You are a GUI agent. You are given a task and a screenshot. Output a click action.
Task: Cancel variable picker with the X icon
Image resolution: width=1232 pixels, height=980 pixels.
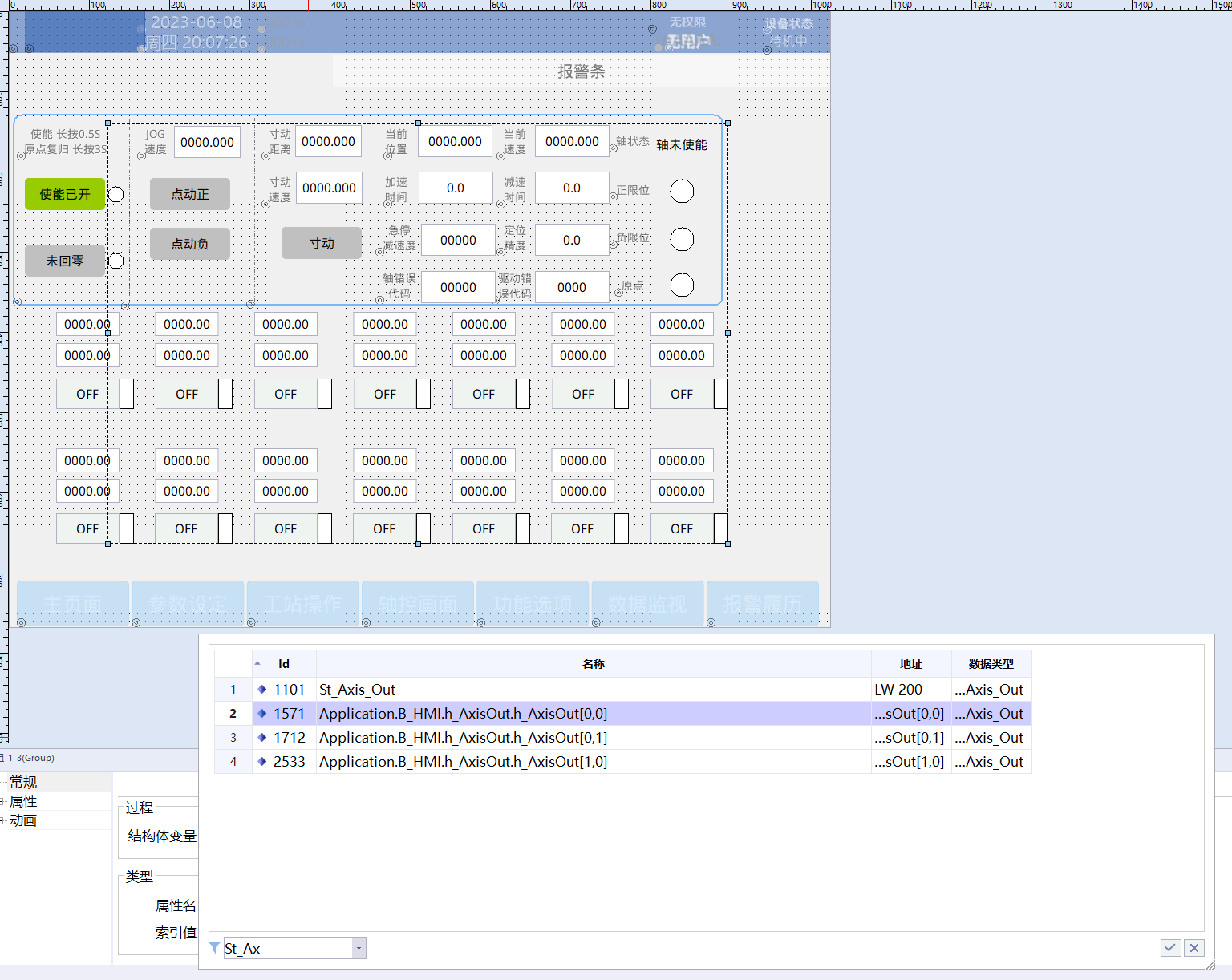pyautogui.click(x=1194, y=948)
